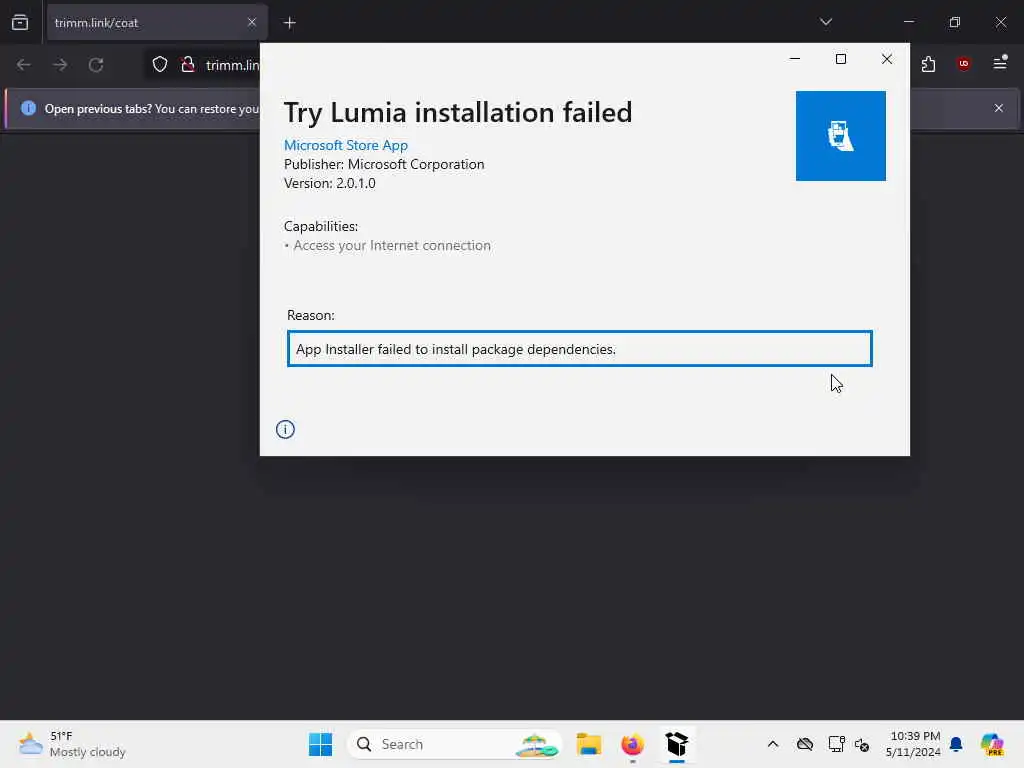Launch Copilot preview from the taskbar
The width and height of the screenshot is (1024, 768).
(992, 744)
